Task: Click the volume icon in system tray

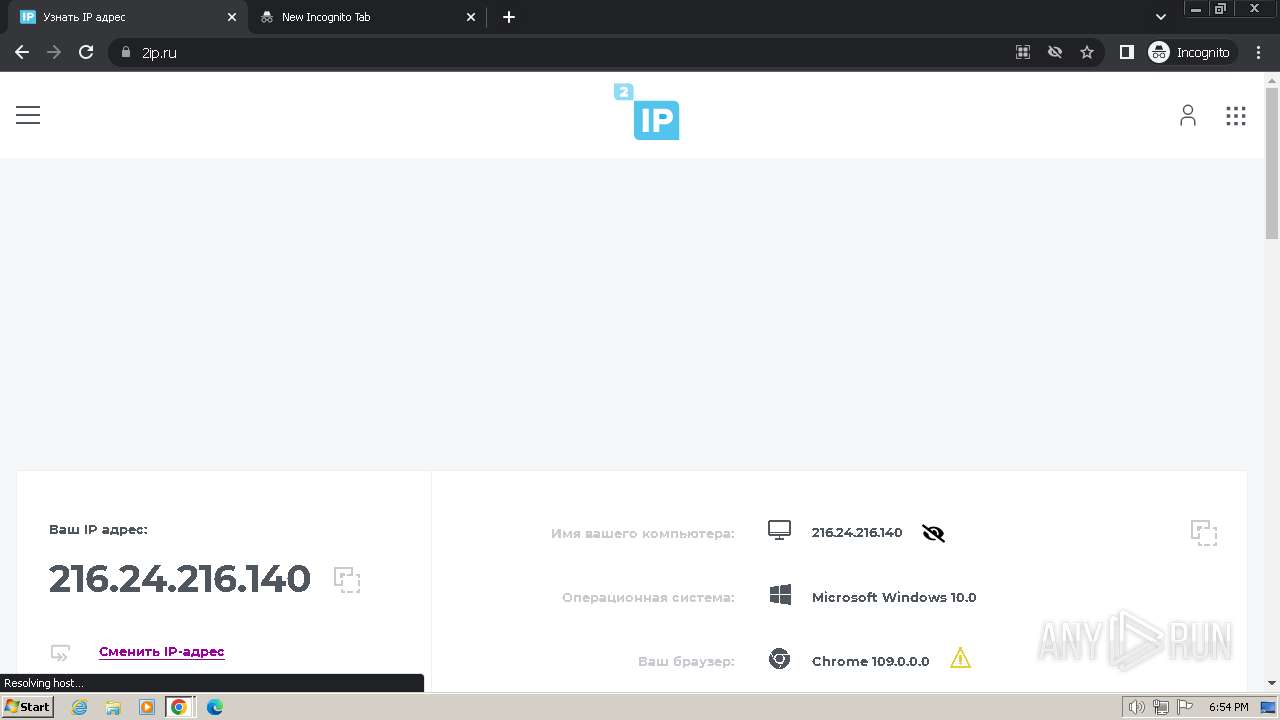Action: (x=1137, y=708)
